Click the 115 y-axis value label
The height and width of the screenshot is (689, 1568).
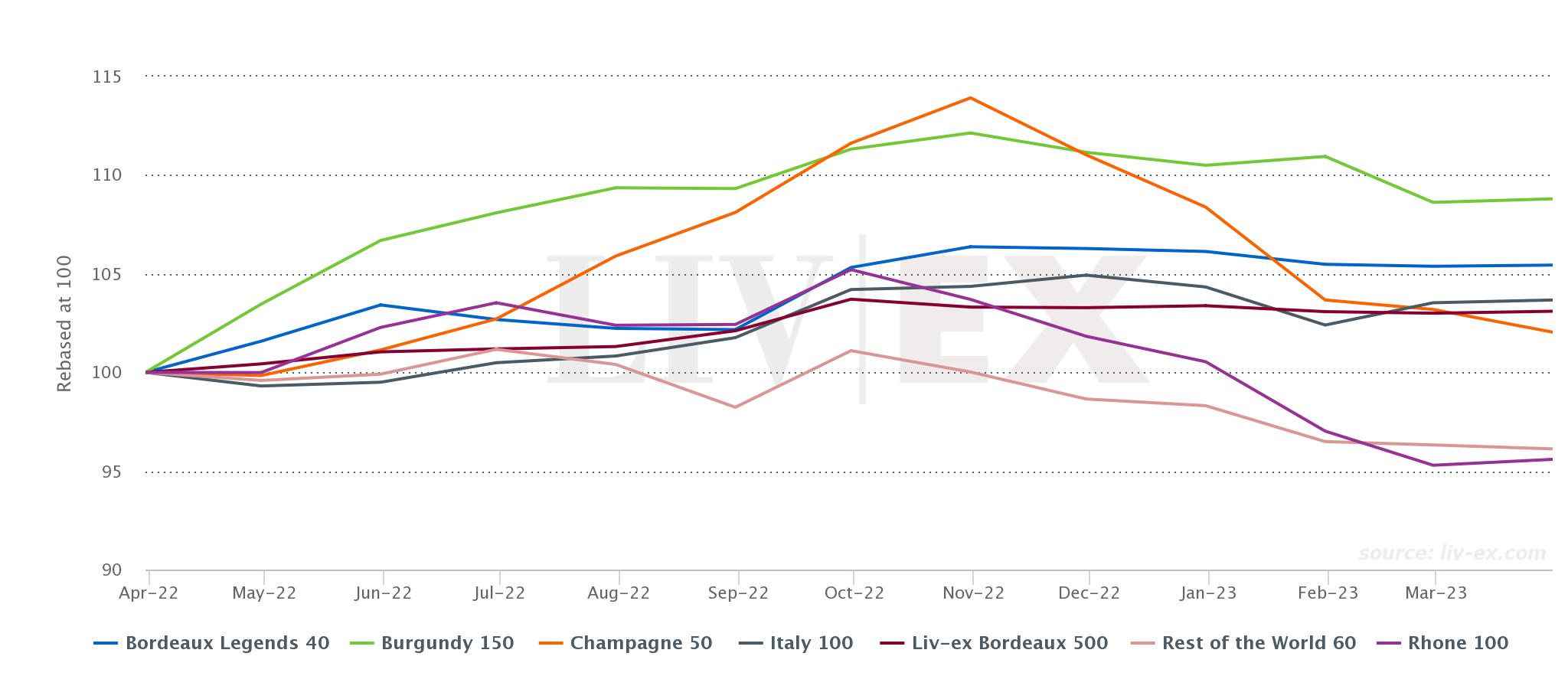point(107,77)
